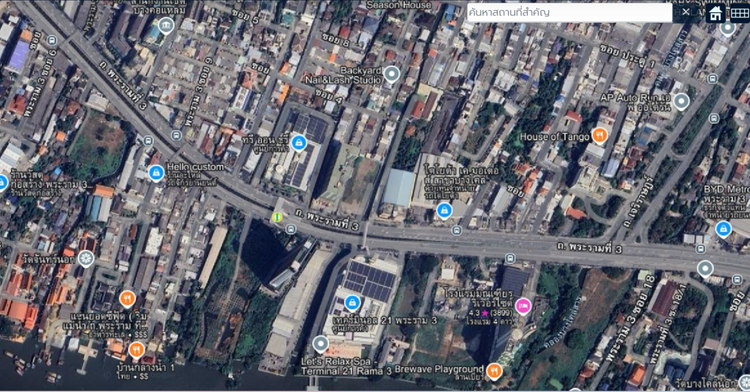Select the Toyota dealership shopping pin

[x=444, y=210]
